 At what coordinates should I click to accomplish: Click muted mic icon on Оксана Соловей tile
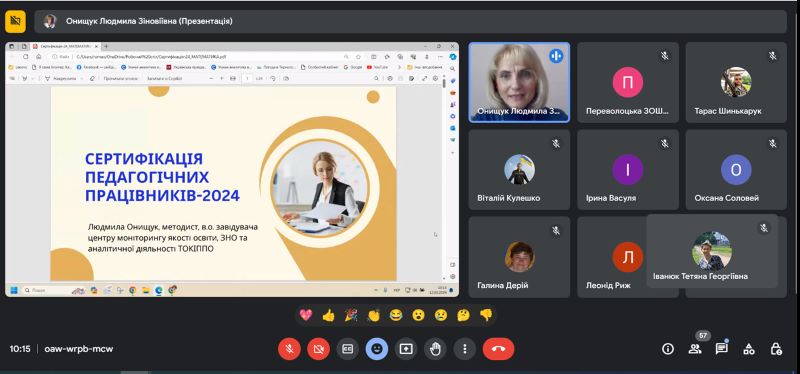[772, 144]
